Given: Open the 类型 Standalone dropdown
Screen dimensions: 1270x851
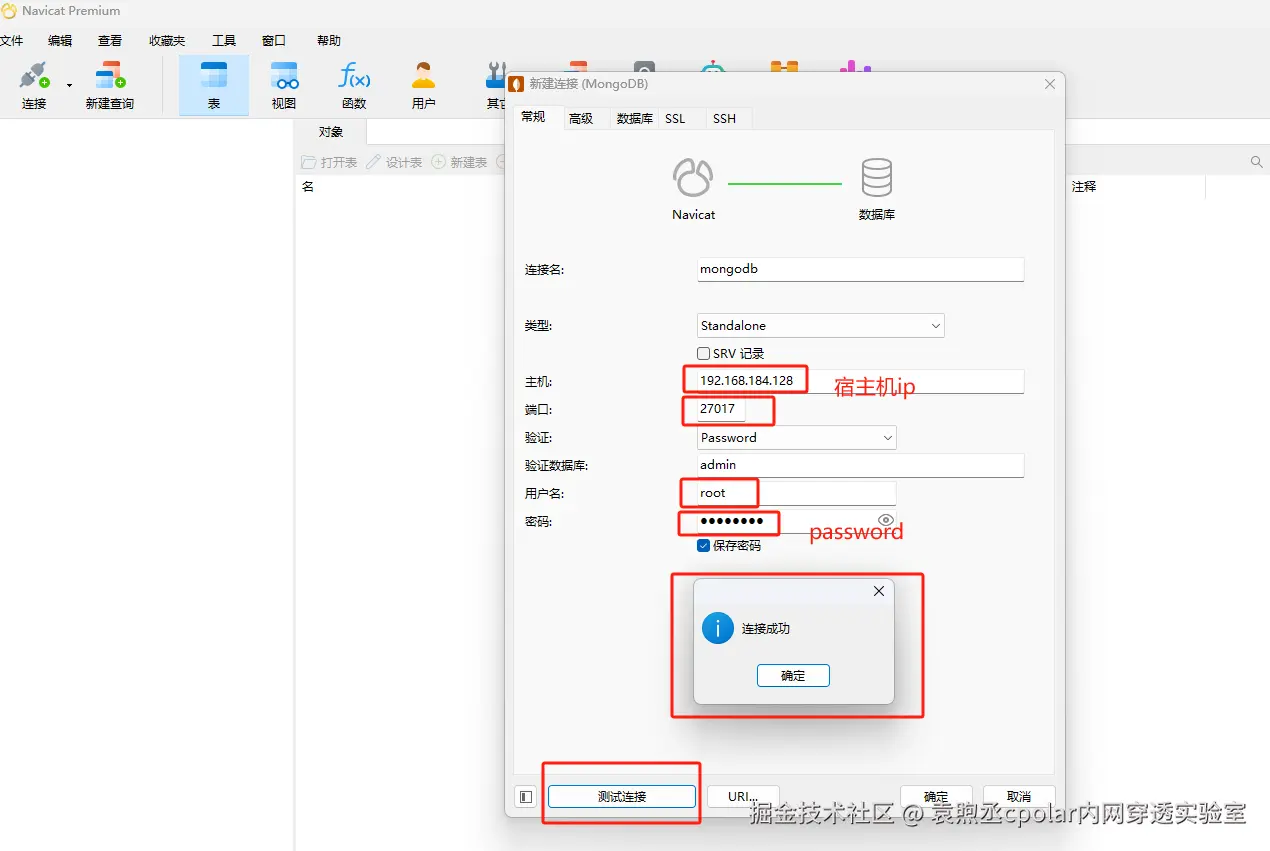Looking at the screenshot, I should 820,325.
